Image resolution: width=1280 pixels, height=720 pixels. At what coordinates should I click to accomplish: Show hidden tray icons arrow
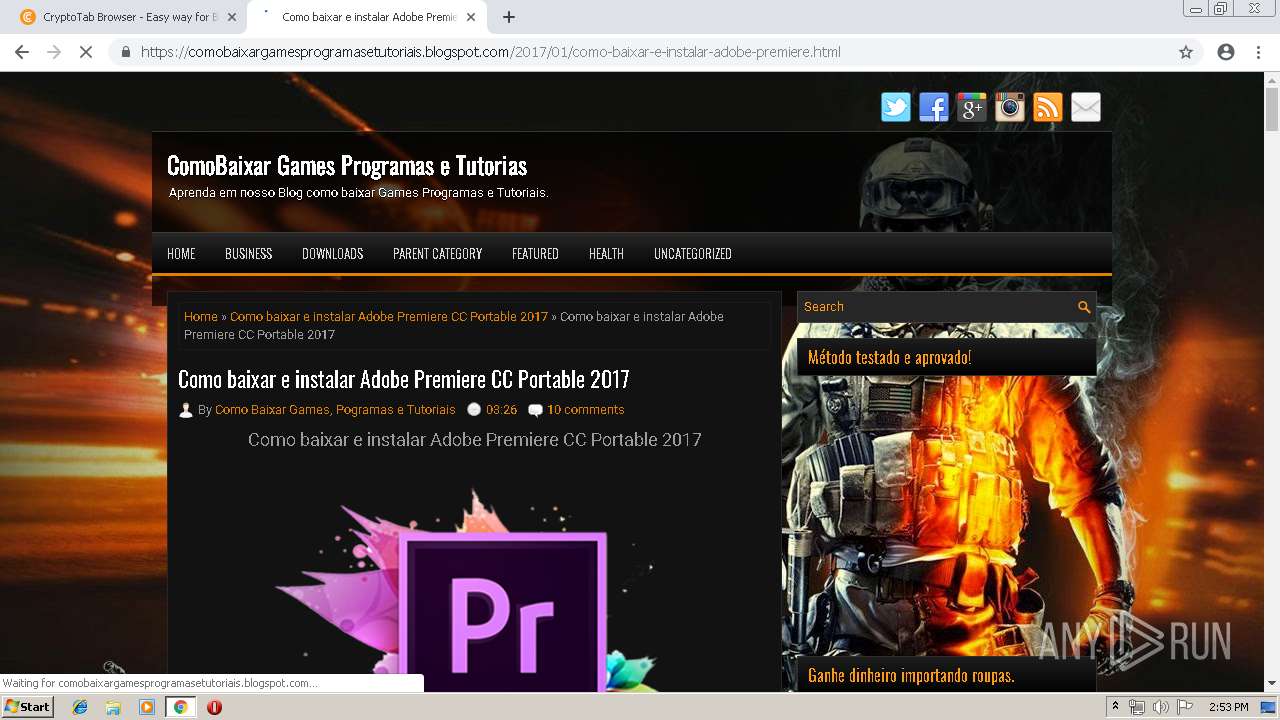point(1115,707)
